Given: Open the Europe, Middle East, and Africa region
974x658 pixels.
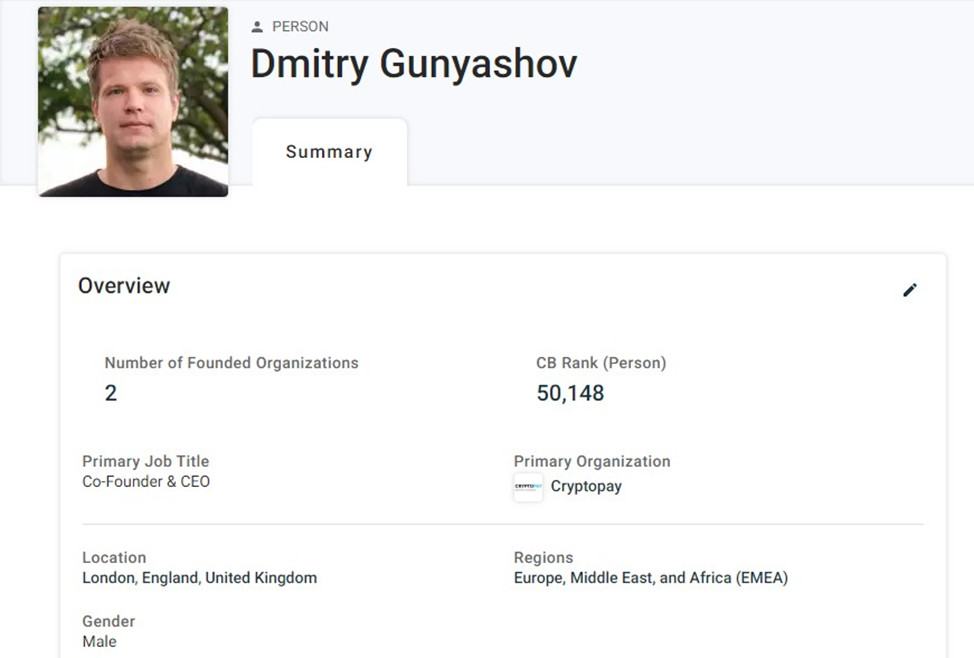Looking at the screenshot, I should (650, 578).
